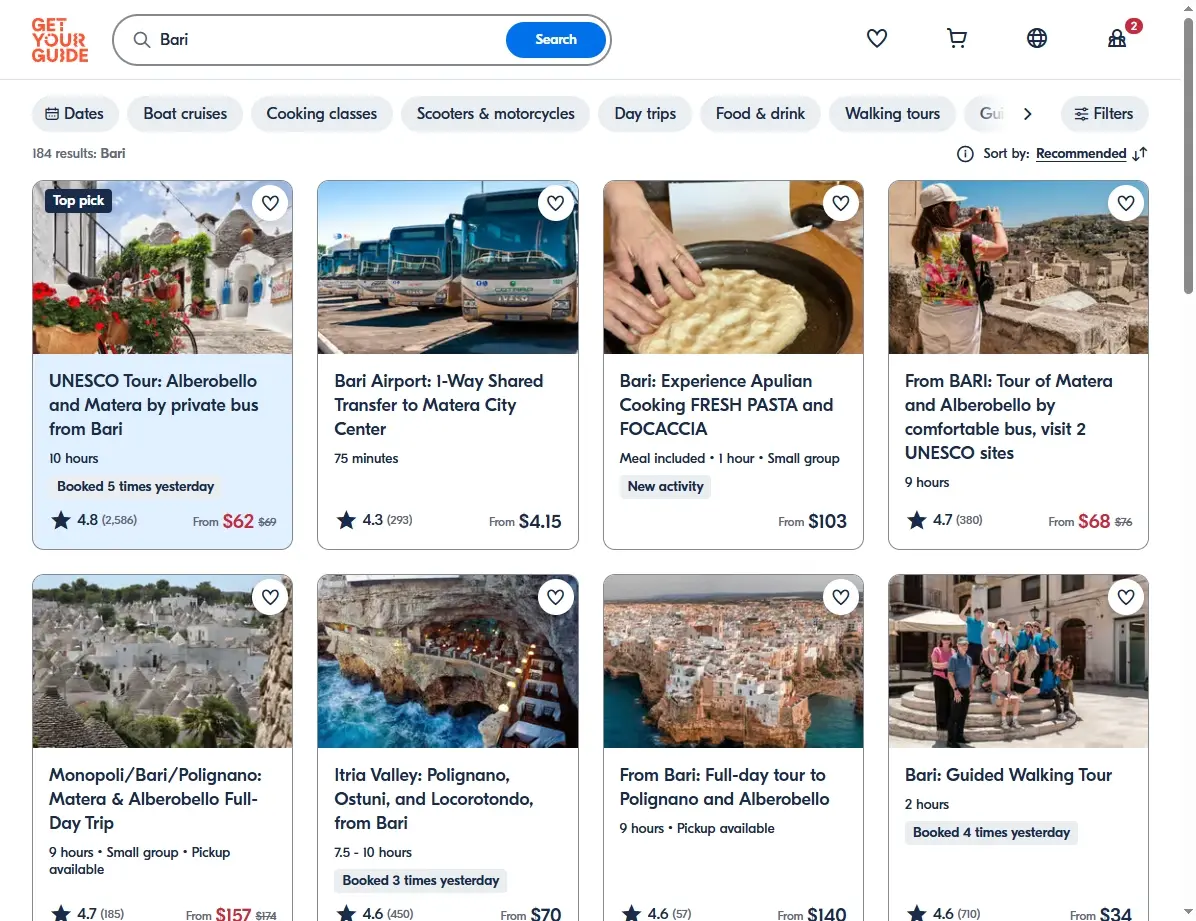Select Scooters & motorcycles chip
1196x921 pixels.
click(x=495, y=114)
